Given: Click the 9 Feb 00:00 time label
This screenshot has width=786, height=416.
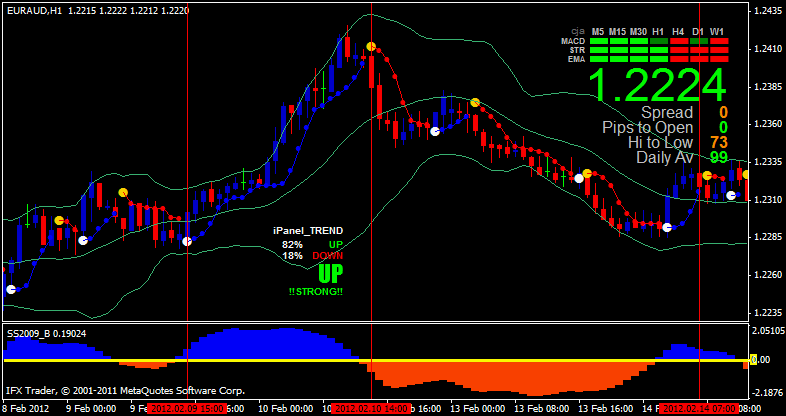Looking at the screenshot, I should [x=89, y=408].
